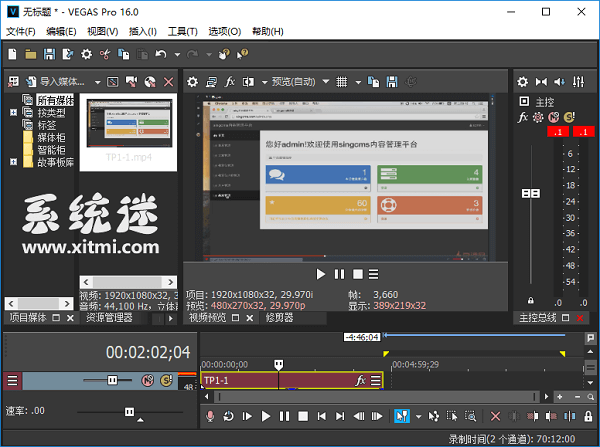
Task: Cut selection with the scissors icon
Action: tap(105, 54)
